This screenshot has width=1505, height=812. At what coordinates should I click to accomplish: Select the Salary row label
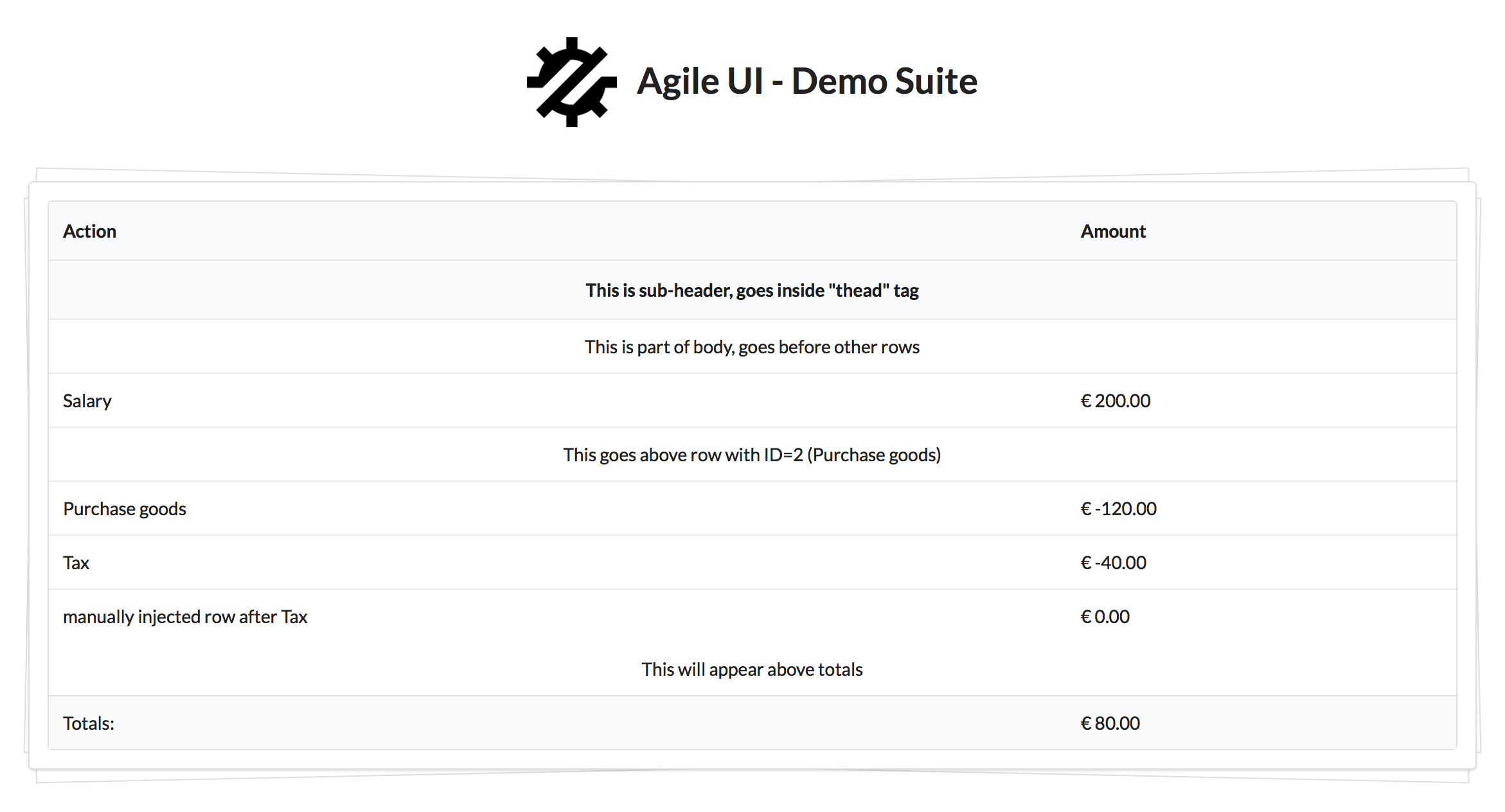point(87,401)
